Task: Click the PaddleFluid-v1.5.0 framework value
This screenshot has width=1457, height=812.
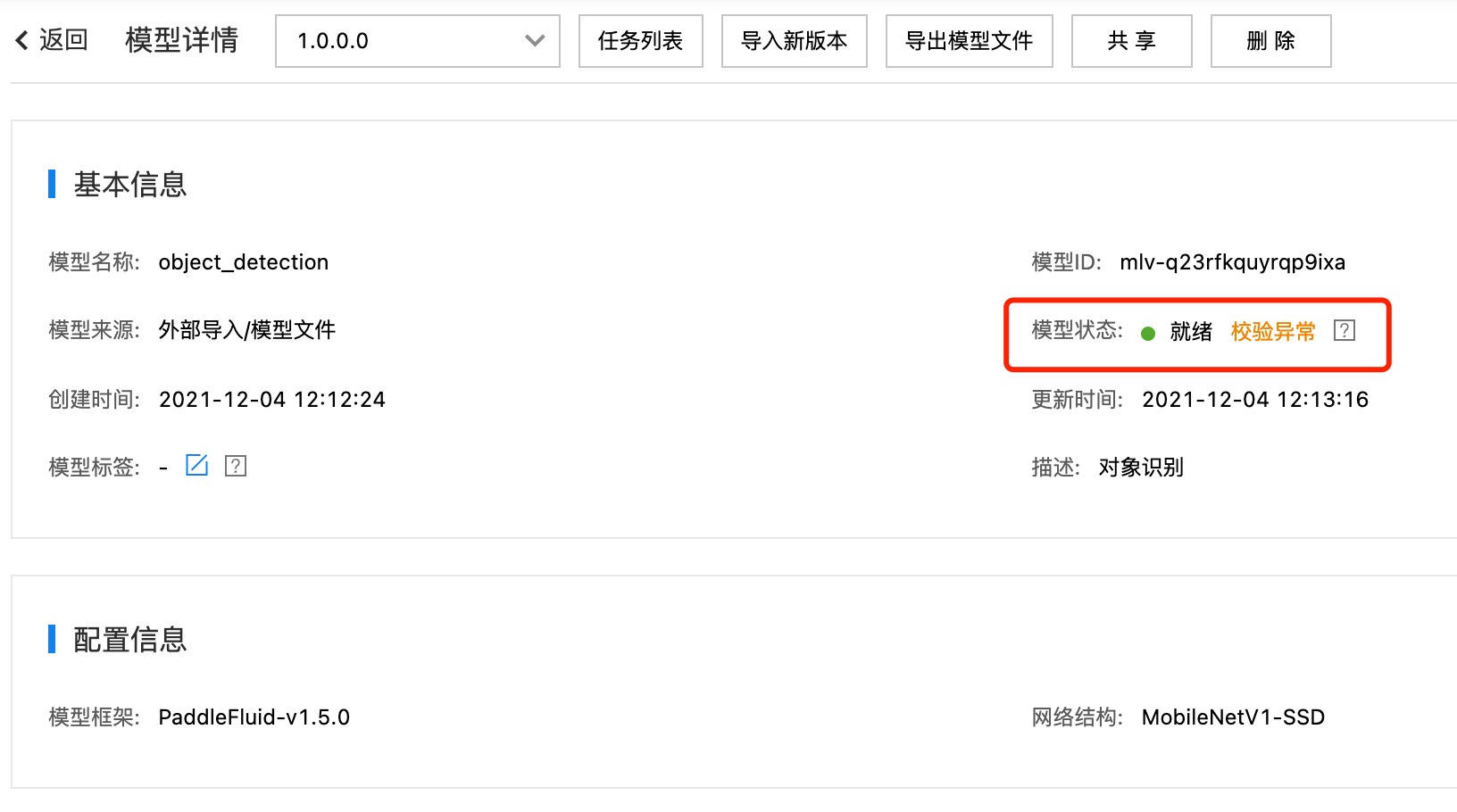Action: point(254,717)
